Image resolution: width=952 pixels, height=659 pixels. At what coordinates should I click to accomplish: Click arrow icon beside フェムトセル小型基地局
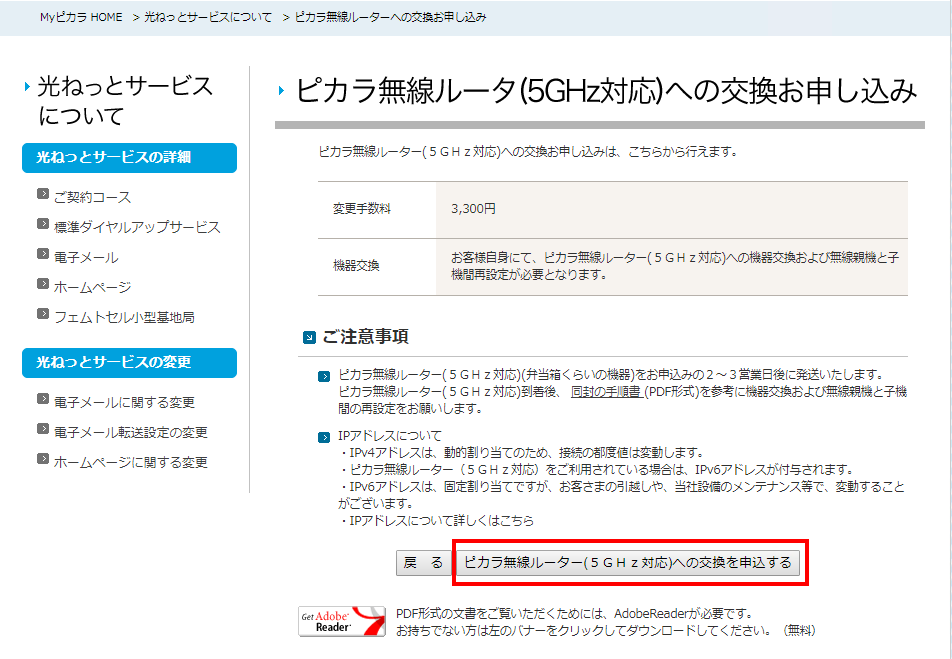coord(42,313)
